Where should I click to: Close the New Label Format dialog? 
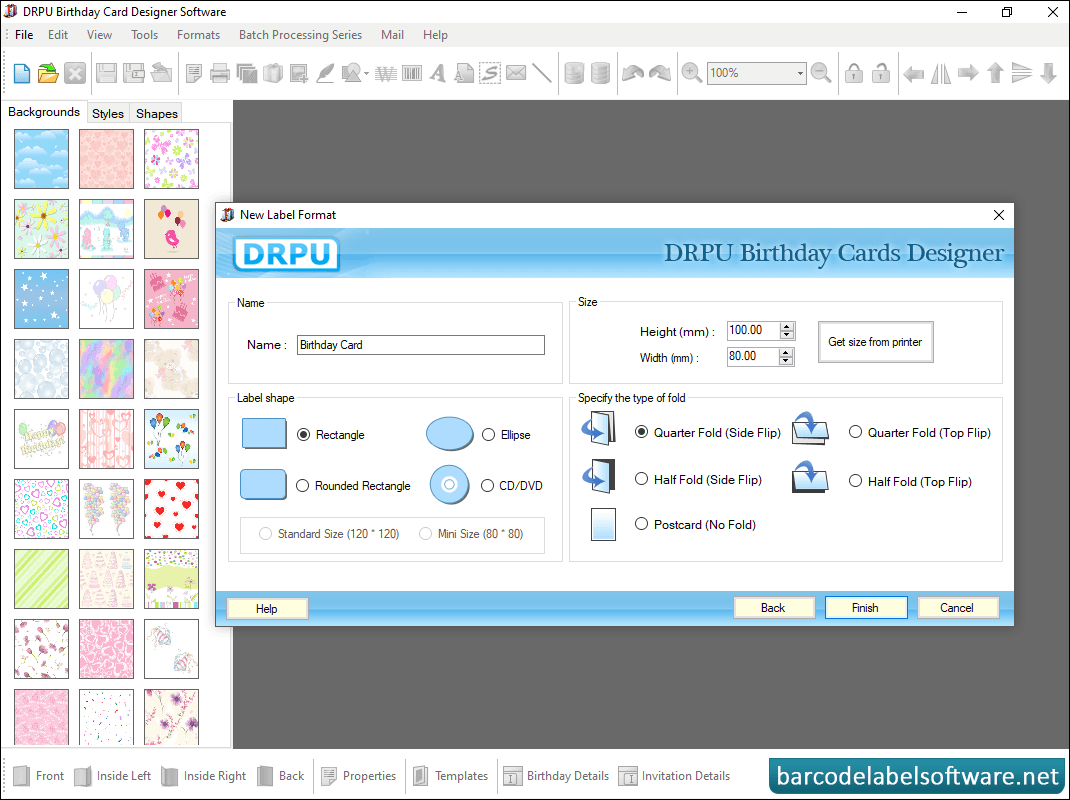(x=999, y=215)
